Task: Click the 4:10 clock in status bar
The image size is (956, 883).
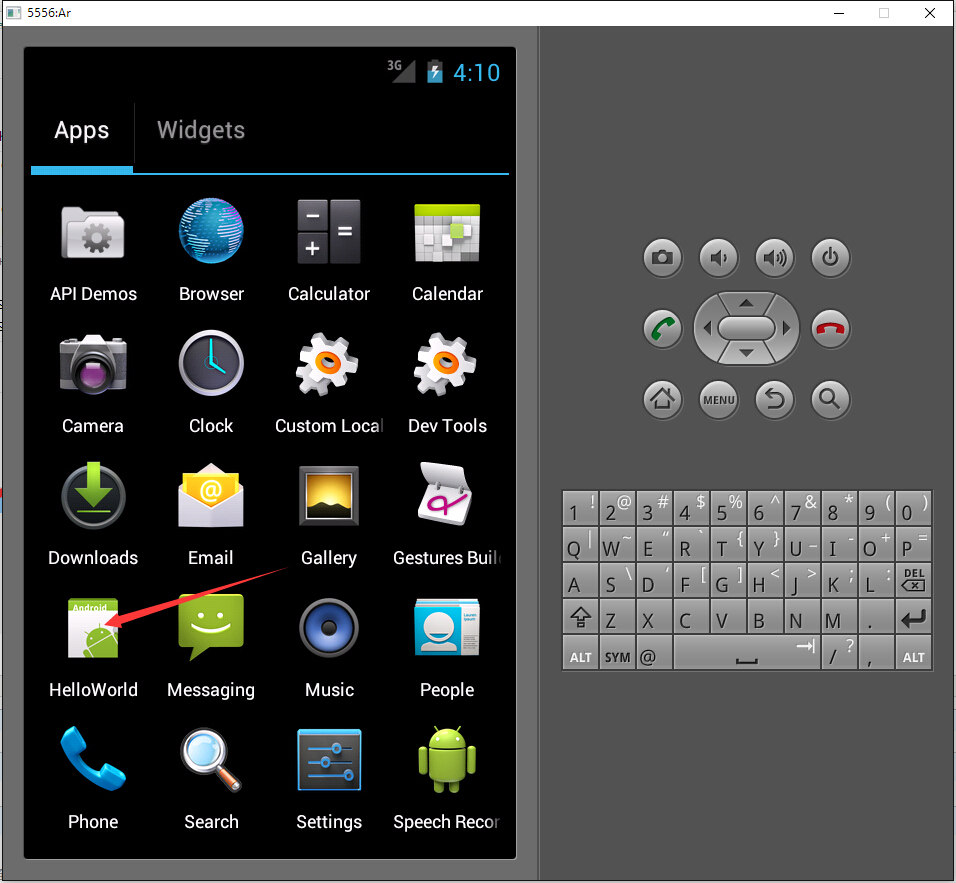Action: click(476, 73)
